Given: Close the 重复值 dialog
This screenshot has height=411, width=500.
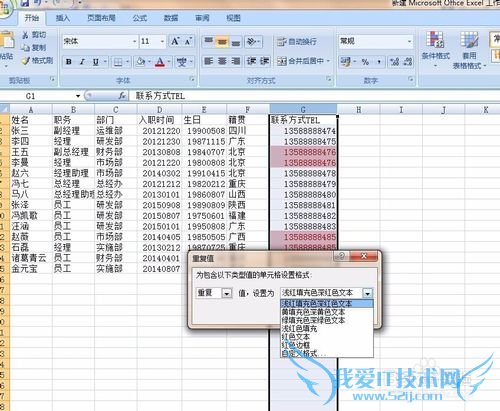Looking at the screenshot, I should coord(364,256).
